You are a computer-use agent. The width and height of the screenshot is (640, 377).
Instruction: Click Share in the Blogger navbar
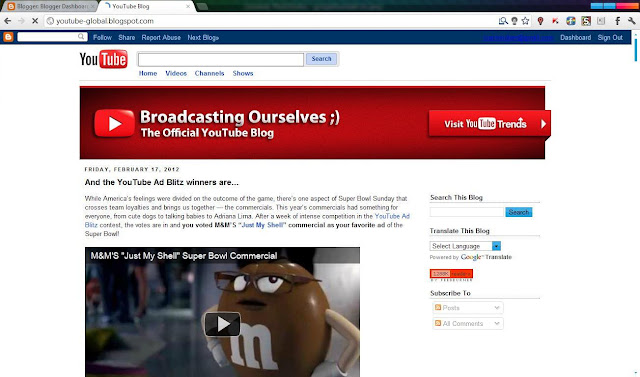coord(127,38)
